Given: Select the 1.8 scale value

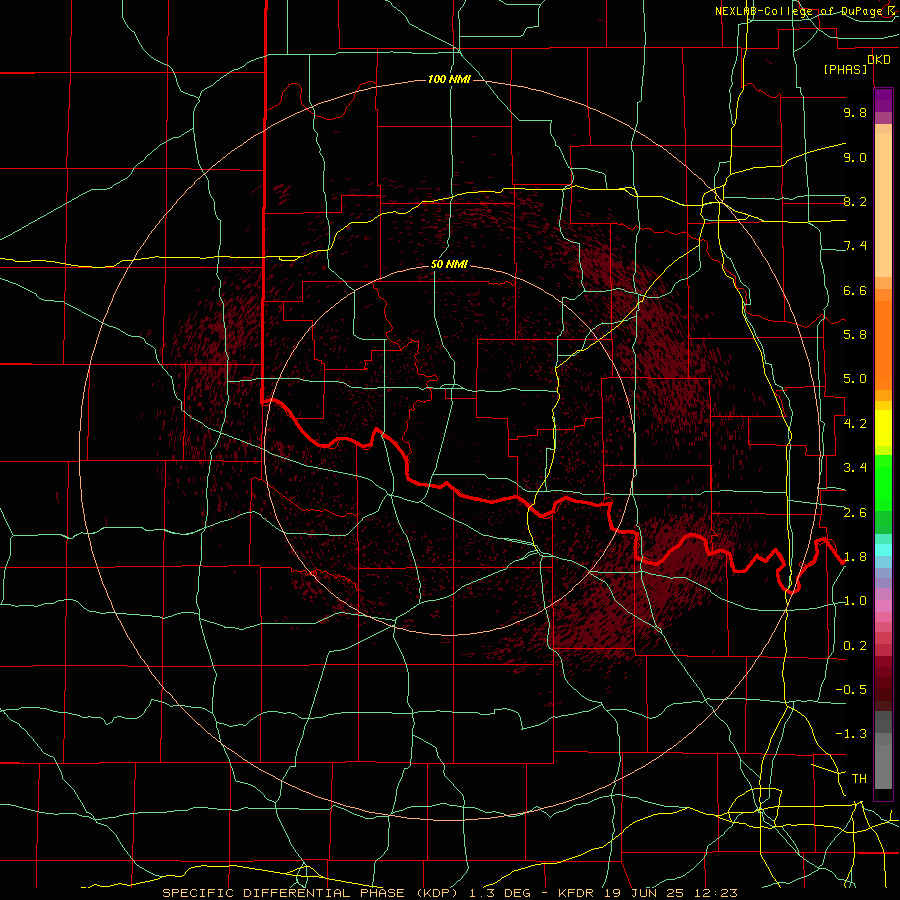Looking at the screenshot, I should [855, 557].
